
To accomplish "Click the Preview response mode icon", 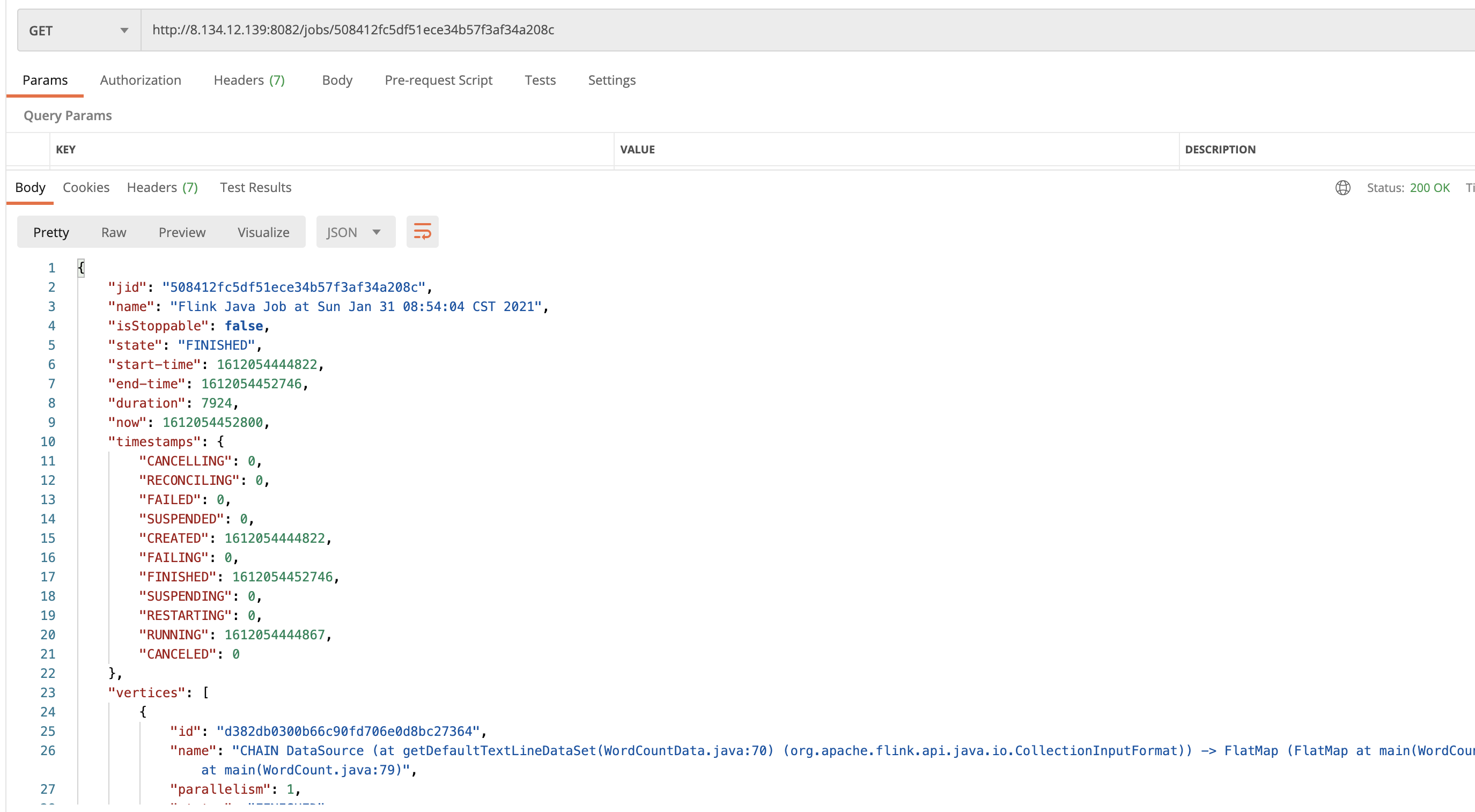I will [181, 232].
